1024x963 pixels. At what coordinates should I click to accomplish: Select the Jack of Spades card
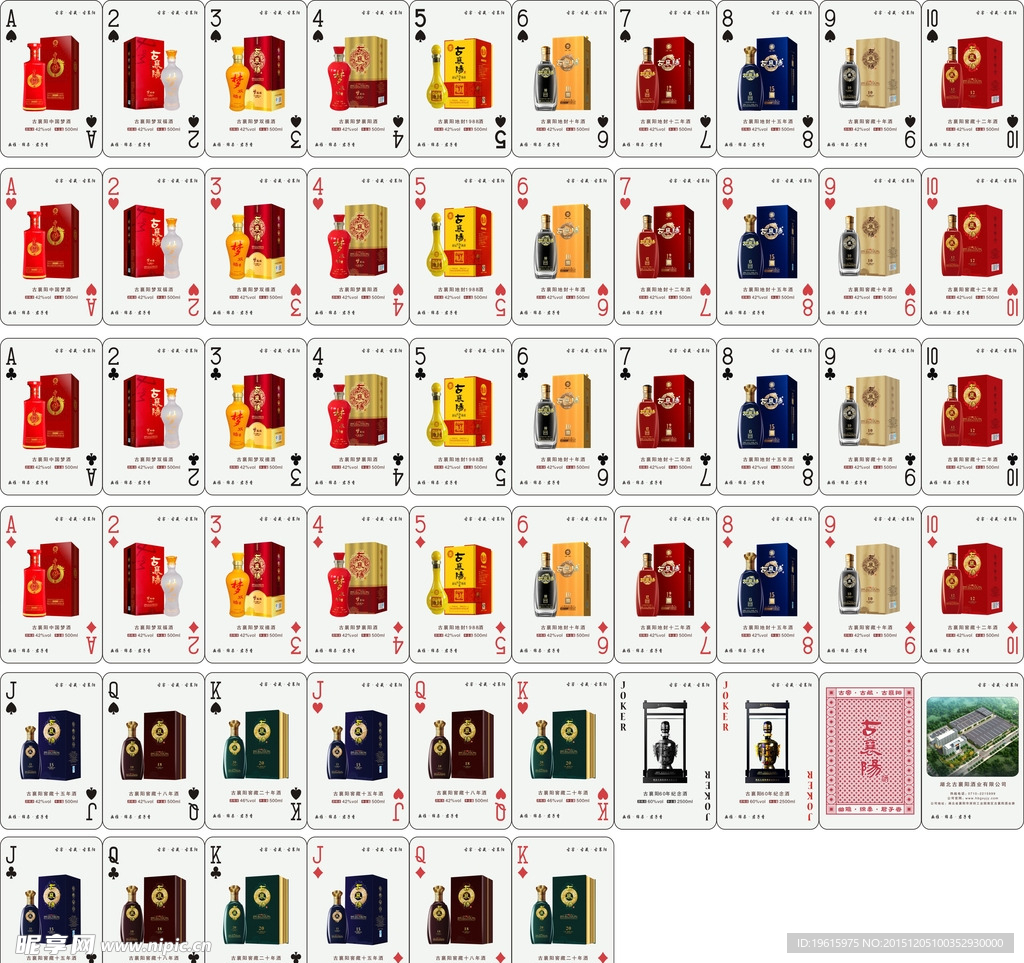point(52,751)
